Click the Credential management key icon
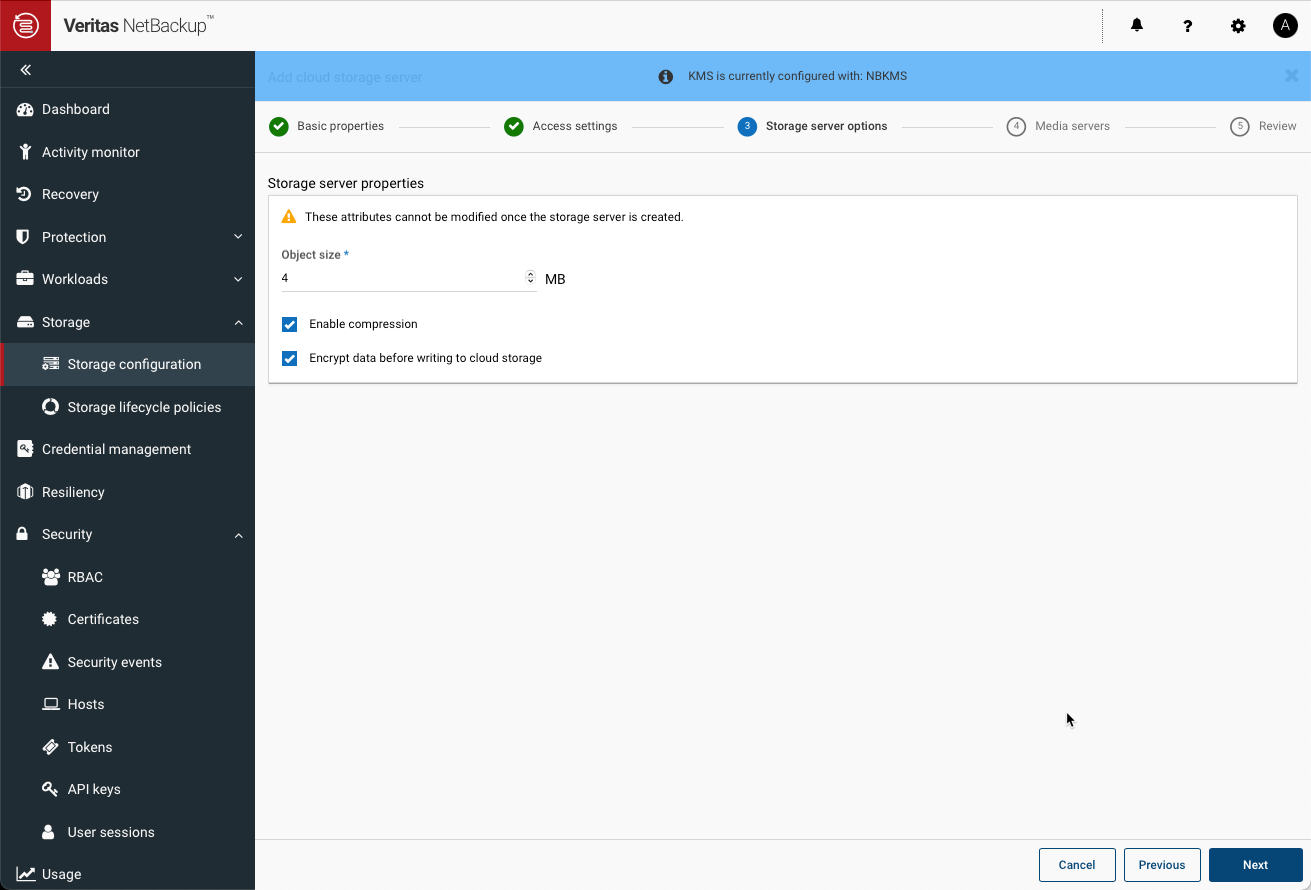 25,449
